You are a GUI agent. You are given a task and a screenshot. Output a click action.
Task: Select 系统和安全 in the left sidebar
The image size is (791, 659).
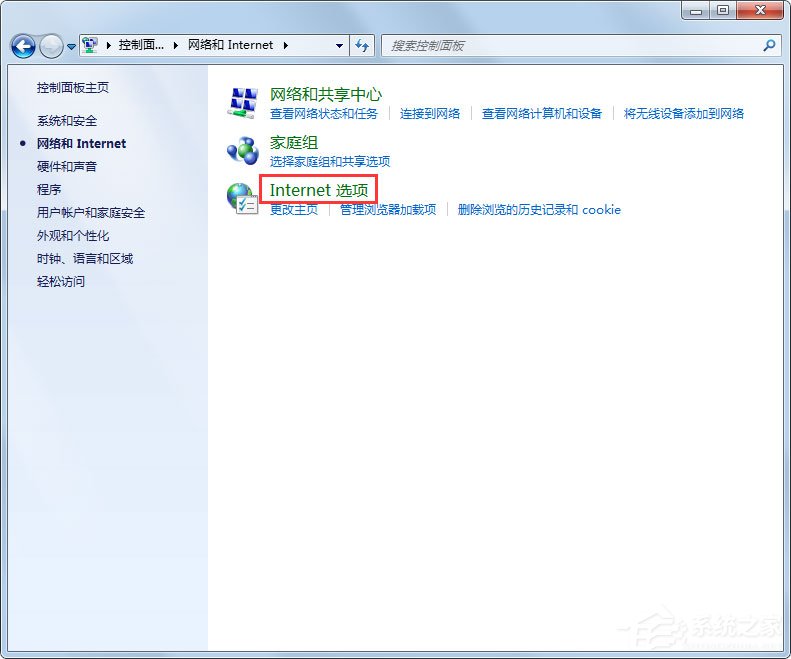pos(67,120)
